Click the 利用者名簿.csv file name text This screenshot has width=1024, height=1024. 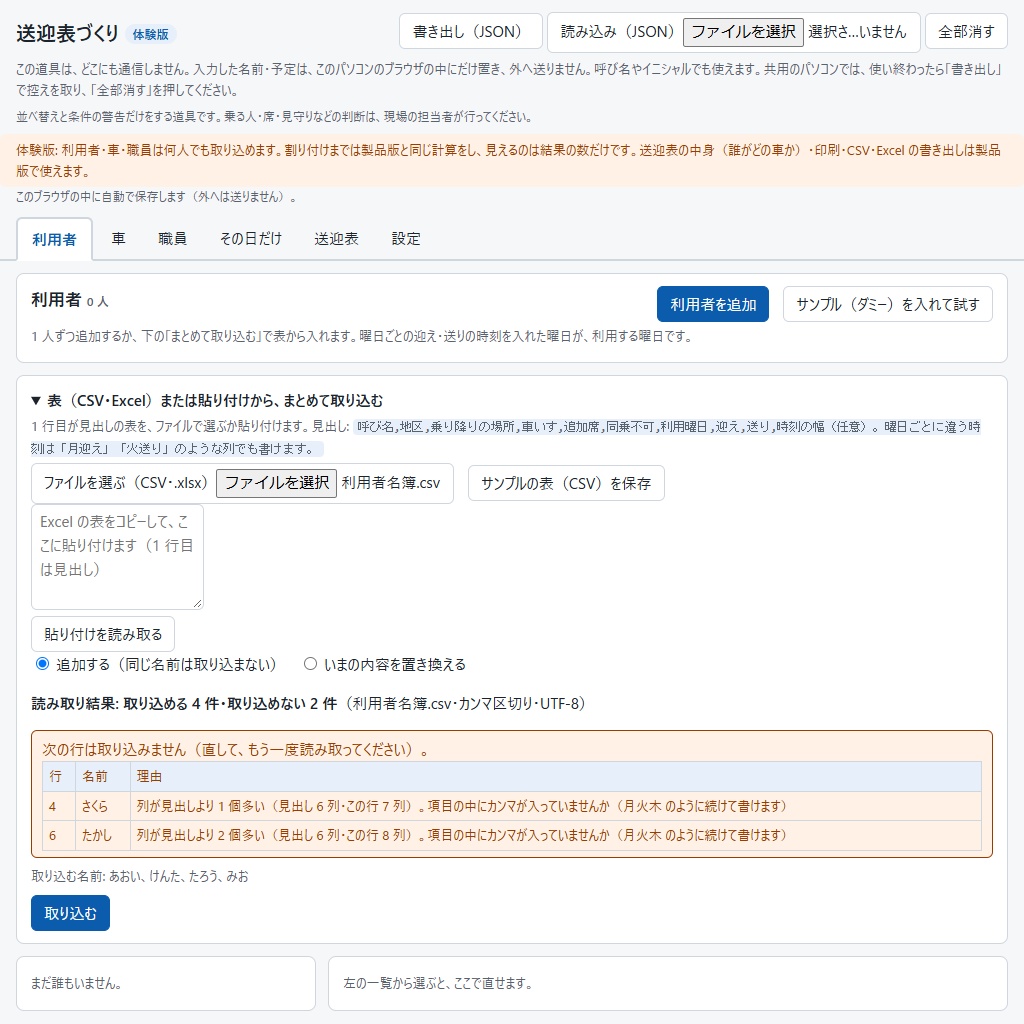point(391,483)
